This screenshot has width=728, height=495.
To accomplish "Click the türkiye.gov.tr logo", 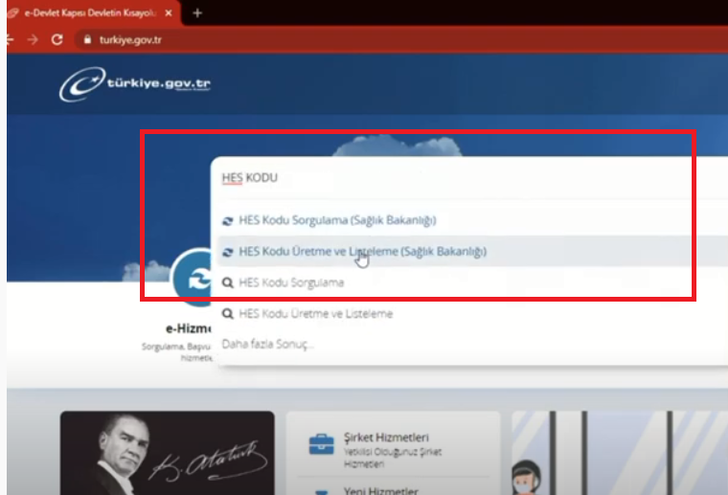I will [x=135, y=84].
